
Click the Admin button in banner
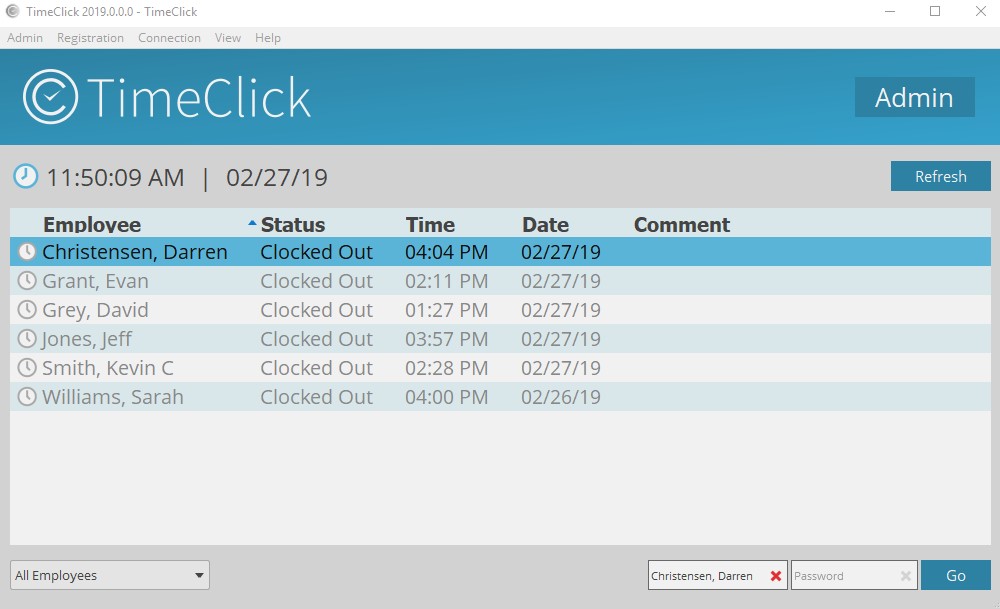[x=915, y=97]
